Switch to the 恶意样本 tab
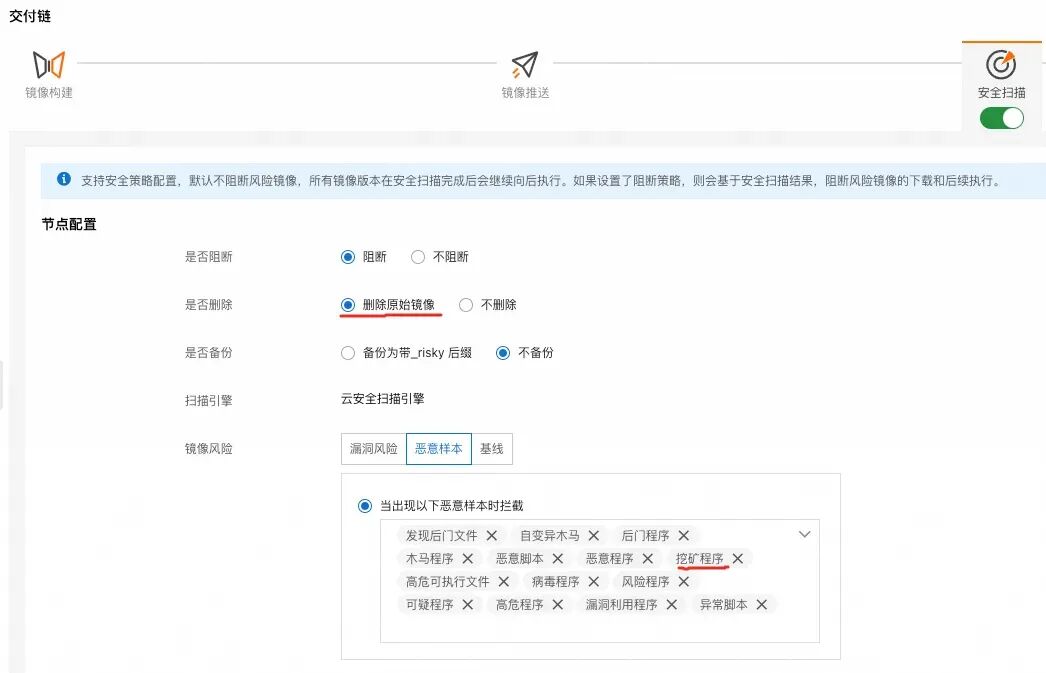The image size is (1046, 673). point(438,448)
